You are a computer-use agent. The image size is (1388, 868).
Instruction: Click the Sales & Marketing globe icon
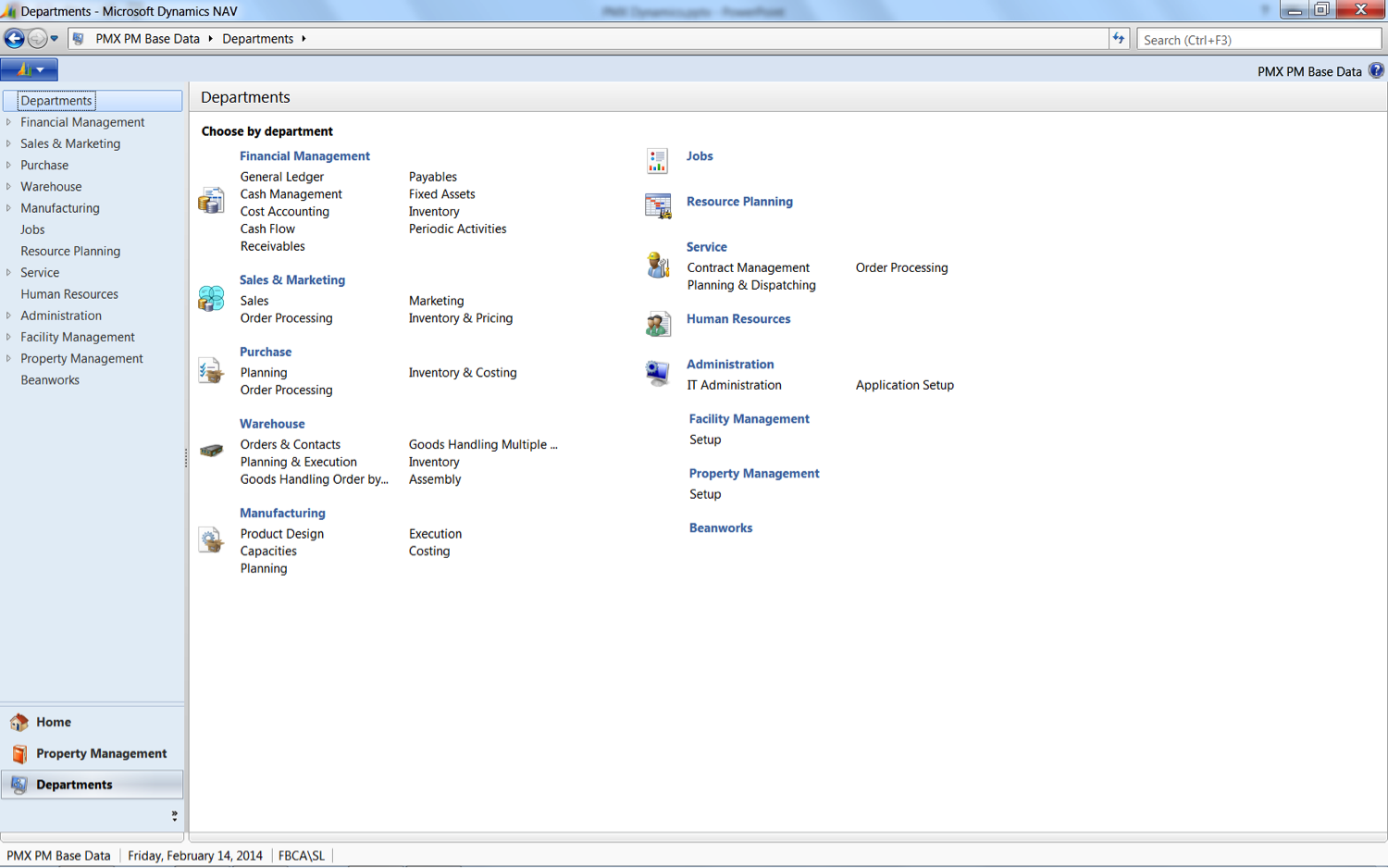pos(211,298)
